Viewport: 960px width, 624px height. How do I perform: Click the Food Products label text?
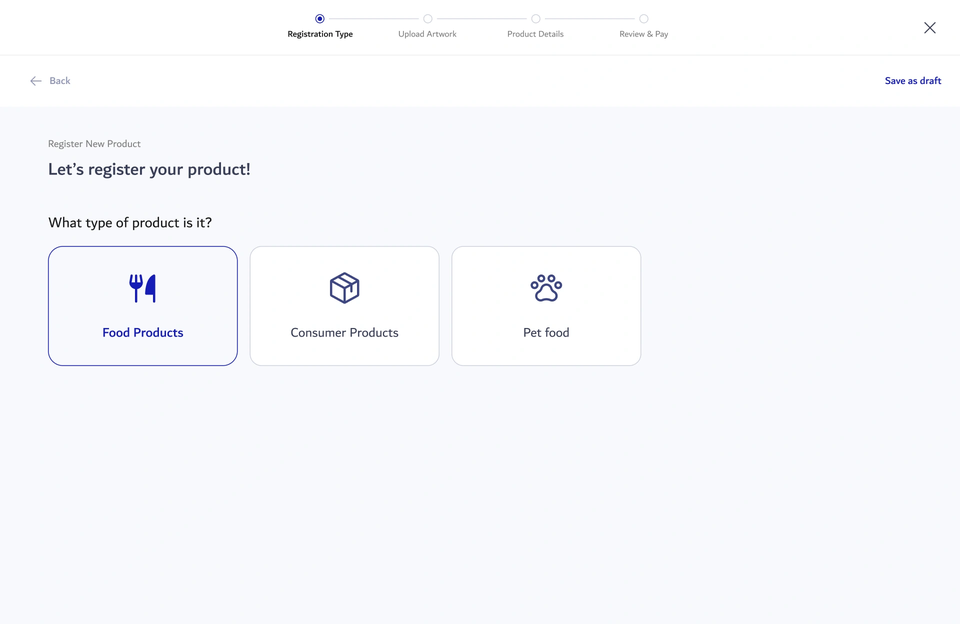(143, 333)
